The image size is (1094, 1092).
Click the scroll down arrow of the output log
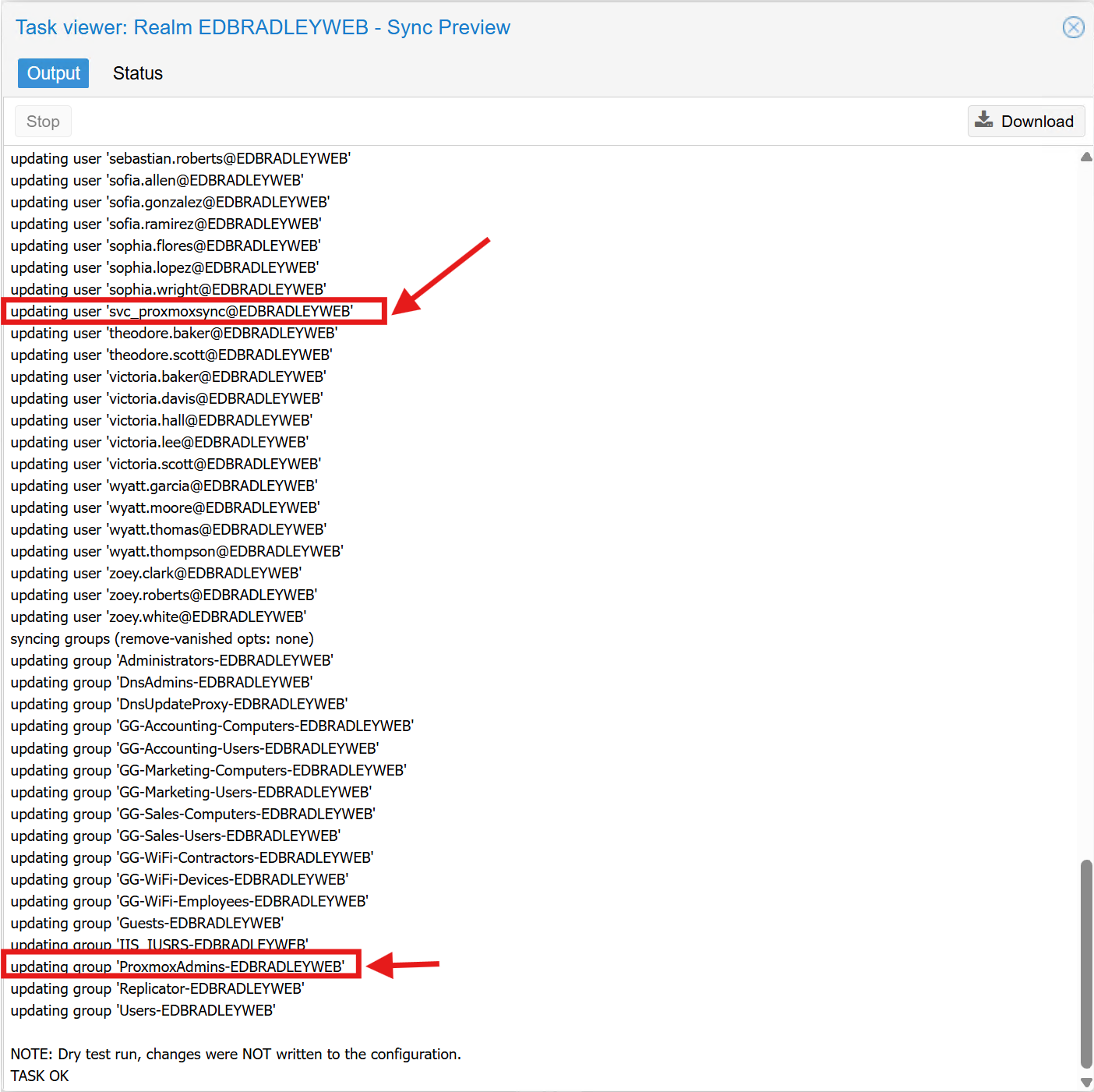[x=1086, y=1082]
